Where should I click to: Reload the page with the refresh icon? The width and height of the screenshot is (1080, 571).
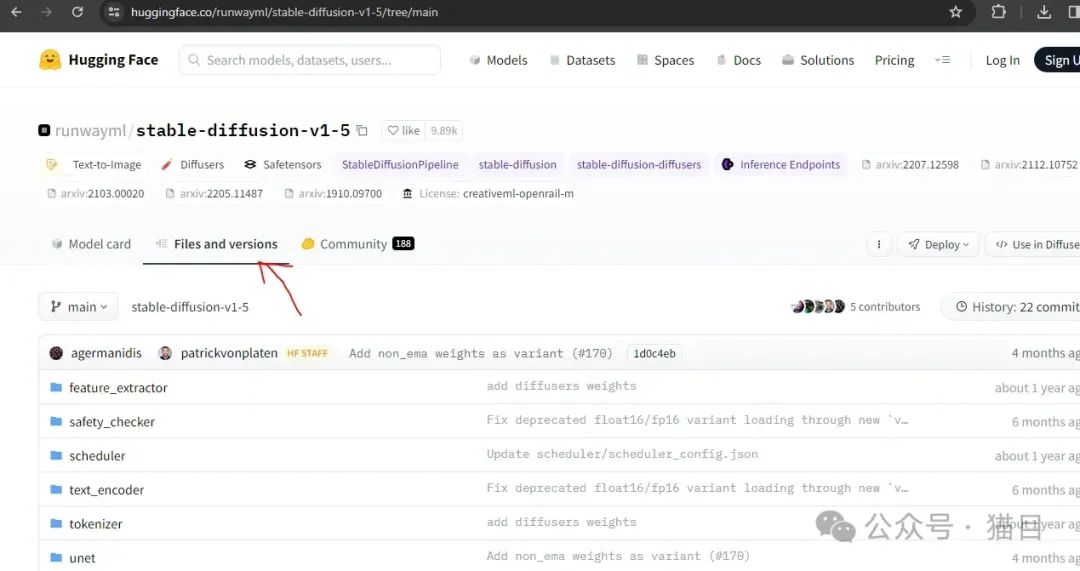tap(77, 12)
